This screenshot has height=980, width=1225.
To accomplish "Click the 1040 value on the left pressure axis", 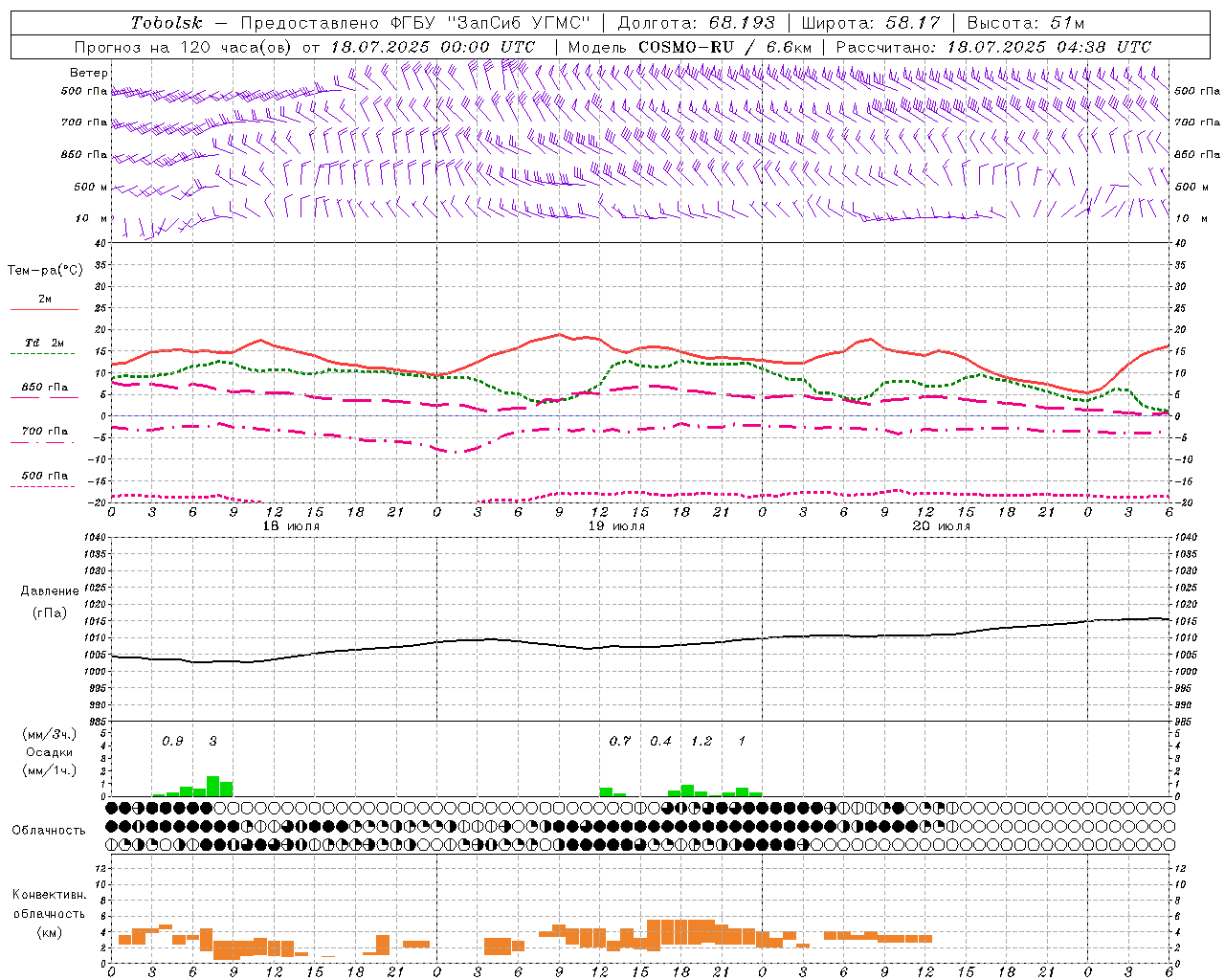I will [x=93, y=538].
